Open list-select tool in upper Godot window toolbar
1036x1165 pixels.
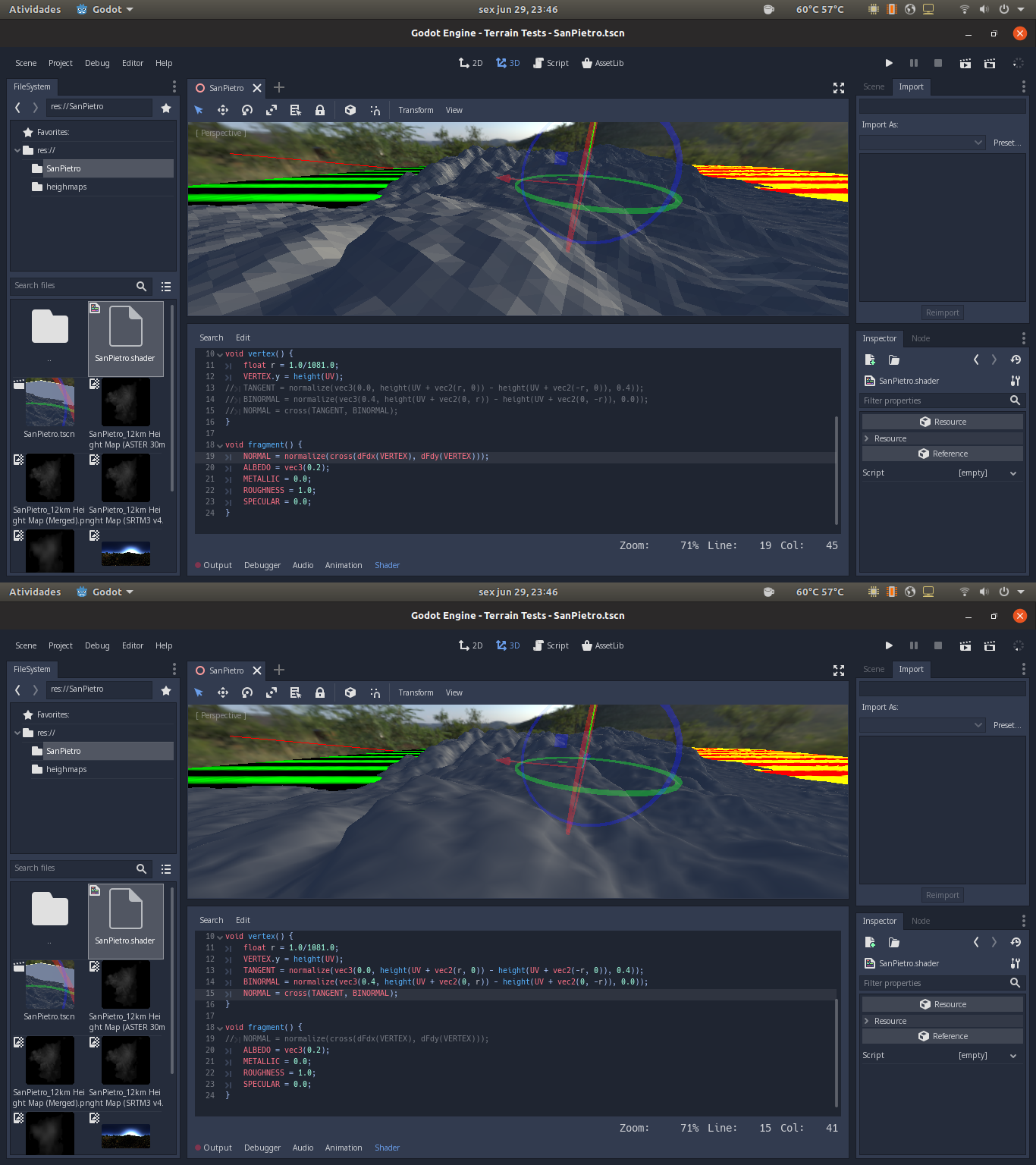click(x=296, y=110)
